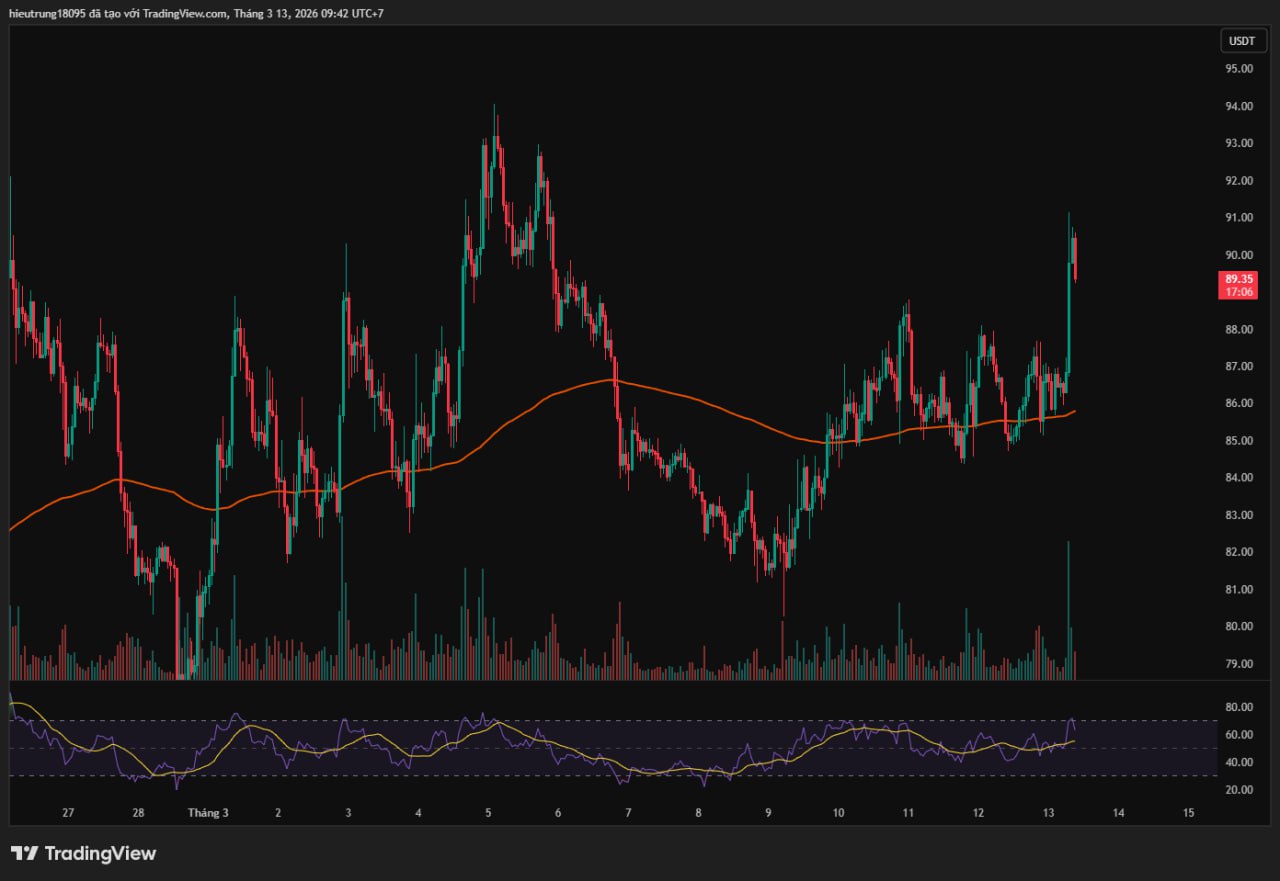Click the 17:06 candle countdown timer
The image size is (1280, 881).
click(1238, 292)
